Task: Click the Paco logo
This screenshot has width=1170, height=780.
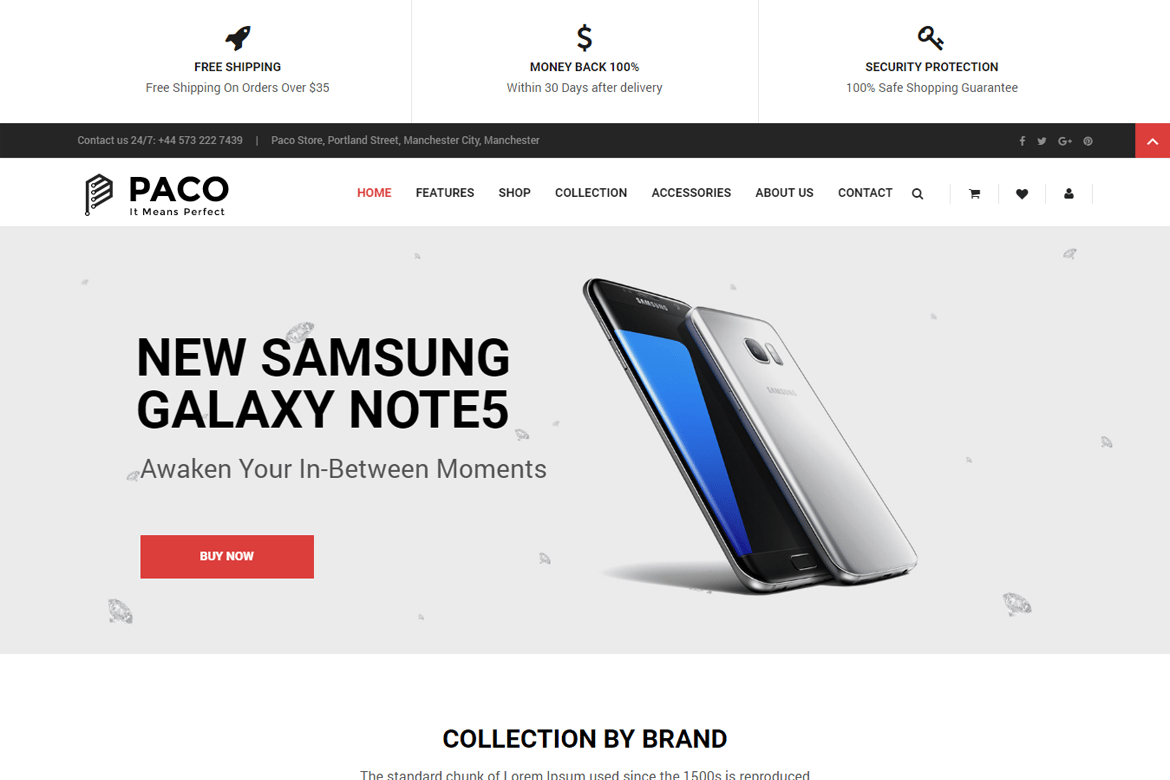Action: 157,195
